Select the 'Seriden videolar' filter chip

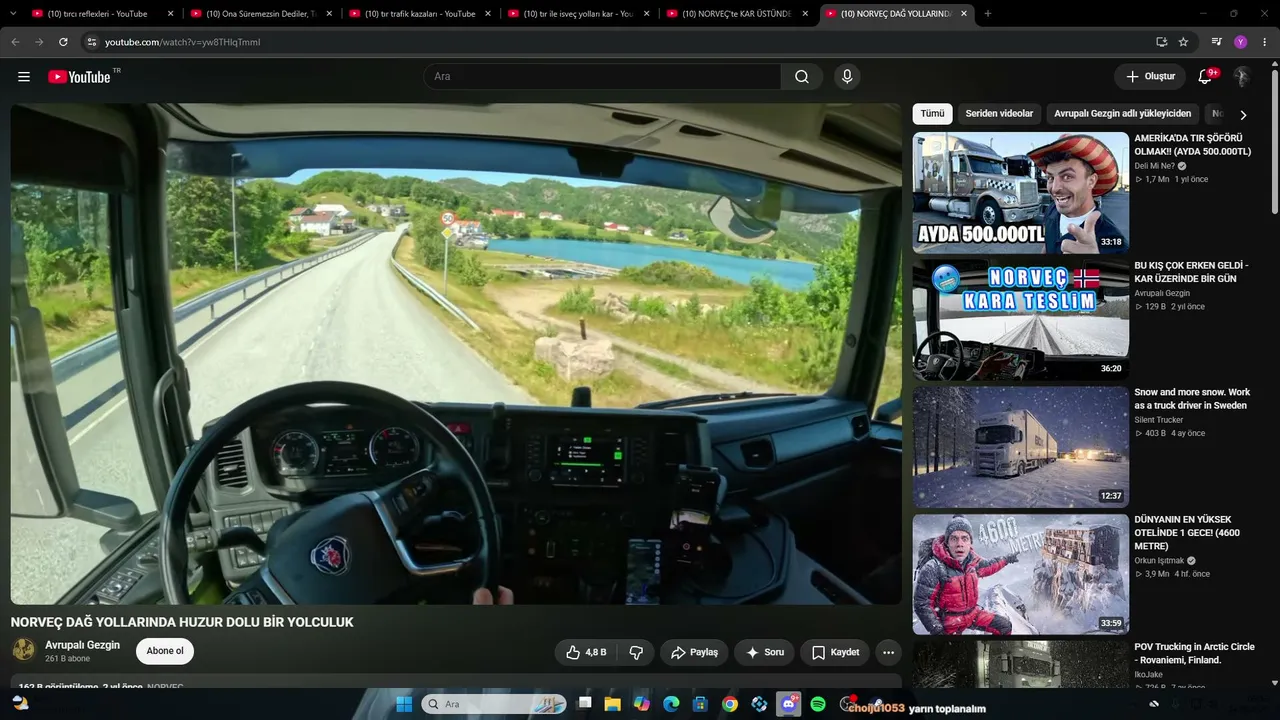[x=999, y=114]
